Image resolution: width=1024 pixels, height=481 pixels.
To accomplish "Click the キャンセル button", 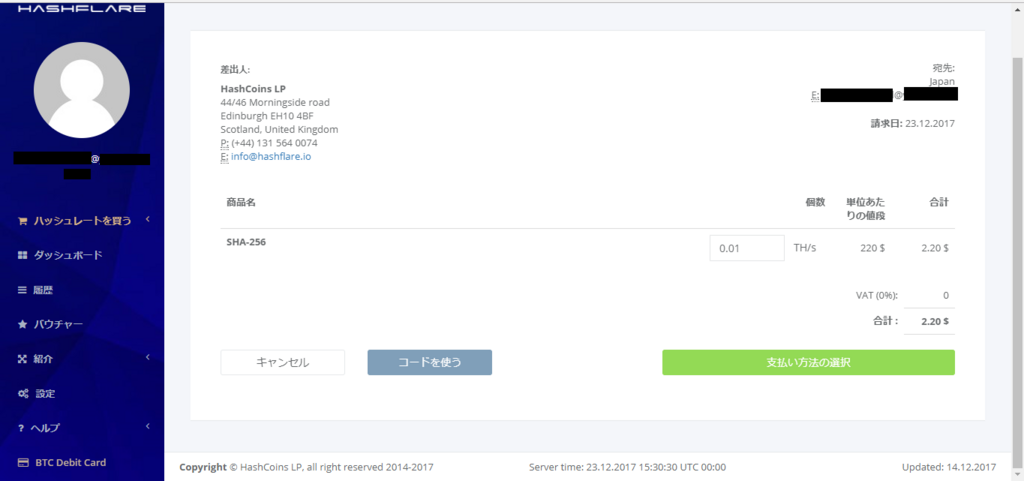I will pyautogui.click(x=283, y=362).
